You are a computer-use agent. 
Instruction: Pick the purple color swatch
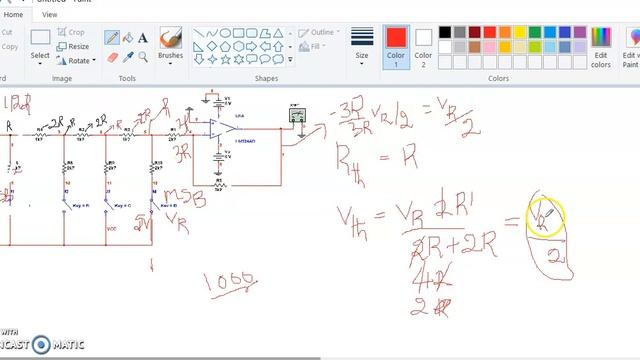click(580, 32)
